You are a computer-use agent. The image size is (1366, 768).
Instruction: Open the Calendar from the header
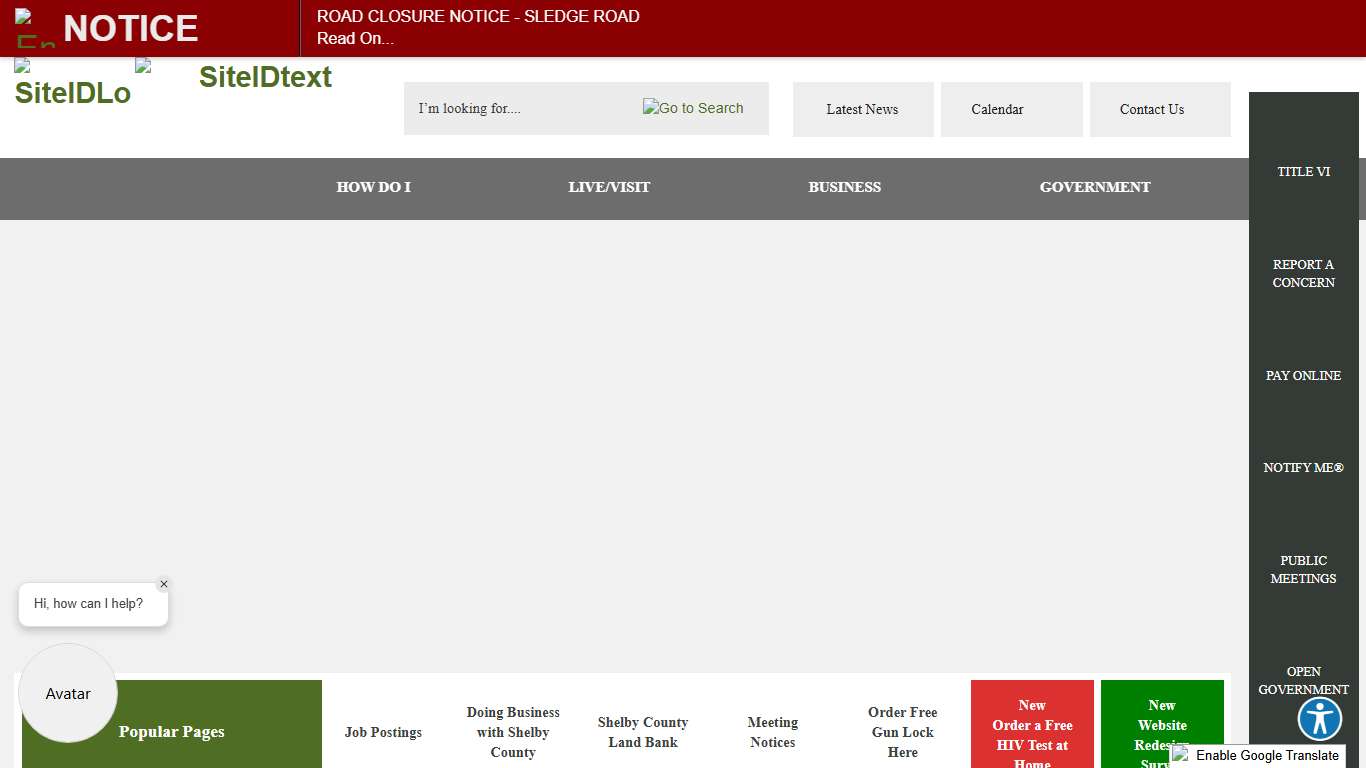[x=997, y=109]
